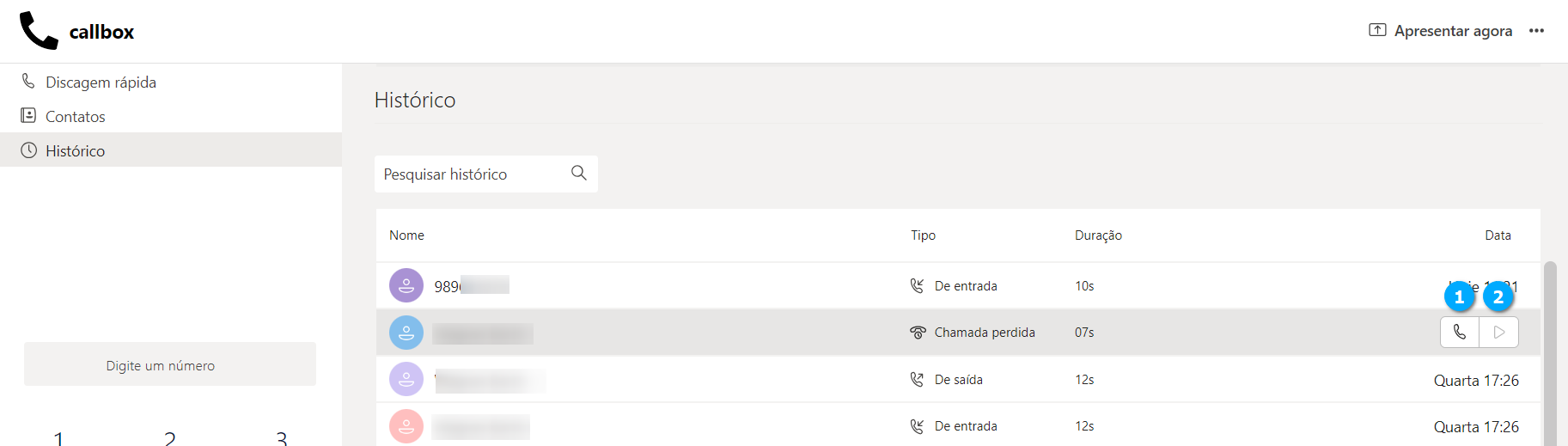Select Histórico in the sidebar

76,151
